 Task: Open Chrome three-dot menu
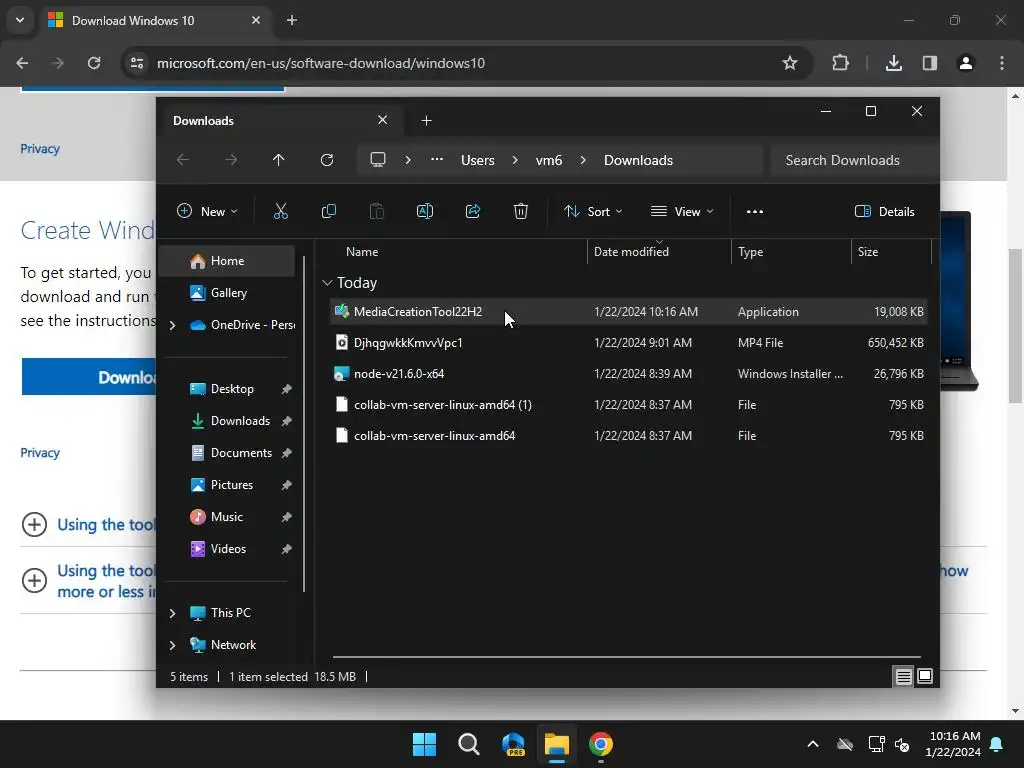[x=1002, y=63]
